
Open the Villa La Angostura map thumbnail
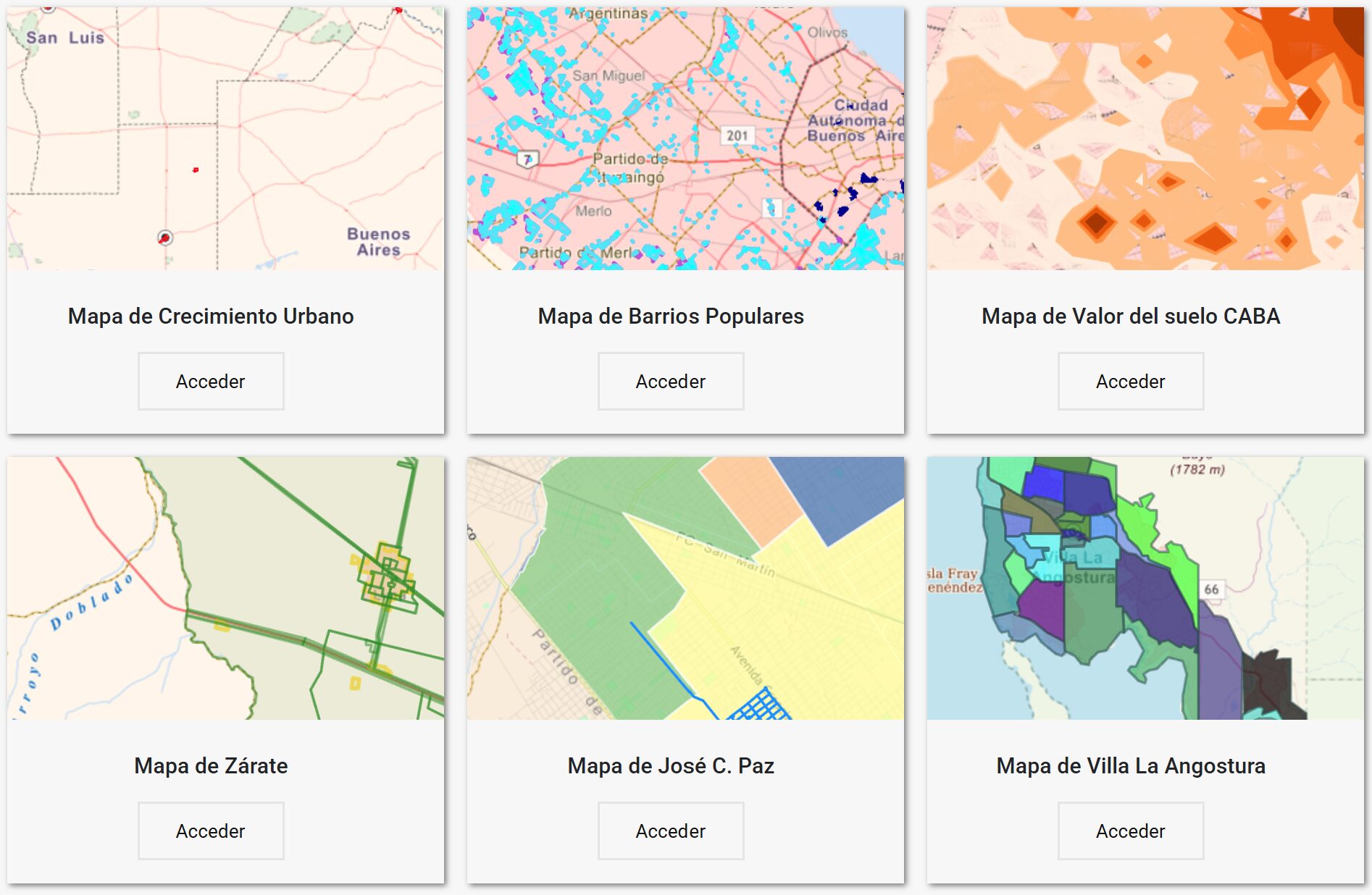[1145, 588]
